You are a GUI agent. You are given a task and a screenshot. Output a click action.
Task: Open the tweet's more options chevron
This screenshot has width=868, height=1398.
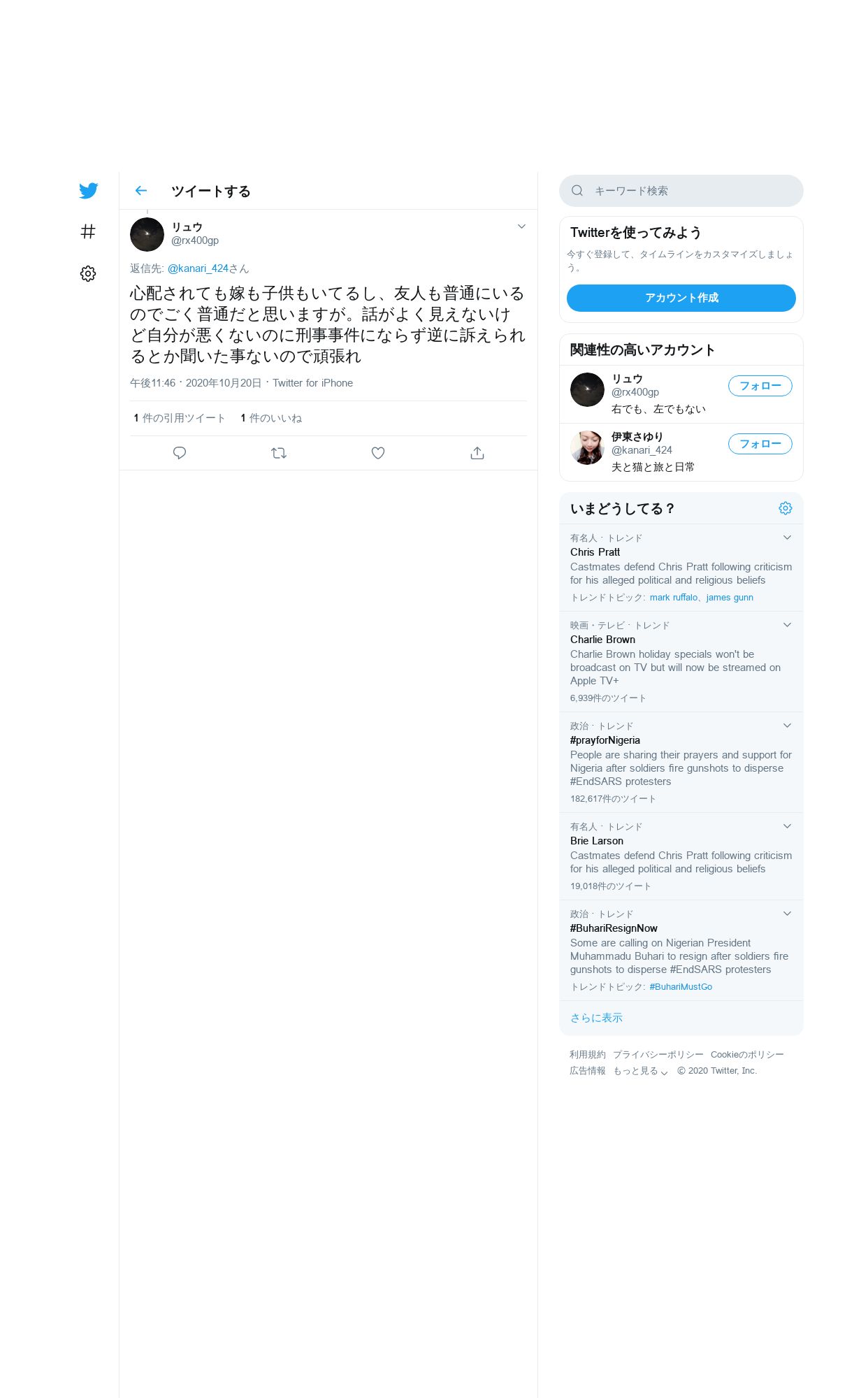521,226
